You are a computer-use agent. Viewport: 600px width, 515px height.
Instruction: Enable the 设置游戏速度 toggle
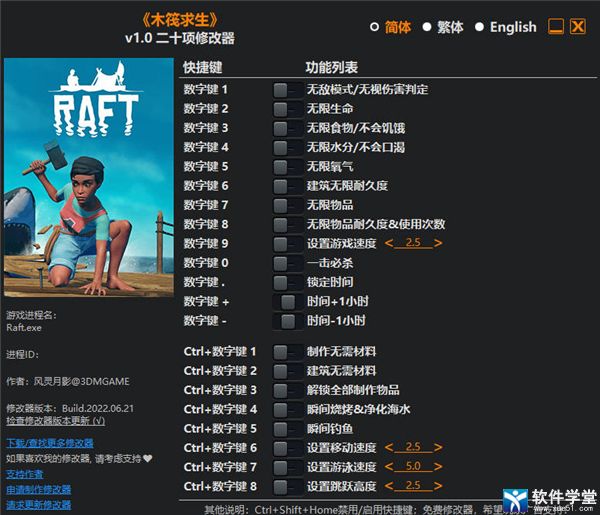point(287,244)
